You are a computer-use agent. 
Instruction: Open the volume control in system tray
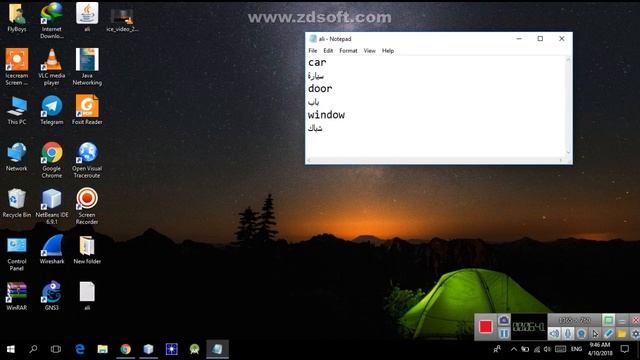point(547,349)
